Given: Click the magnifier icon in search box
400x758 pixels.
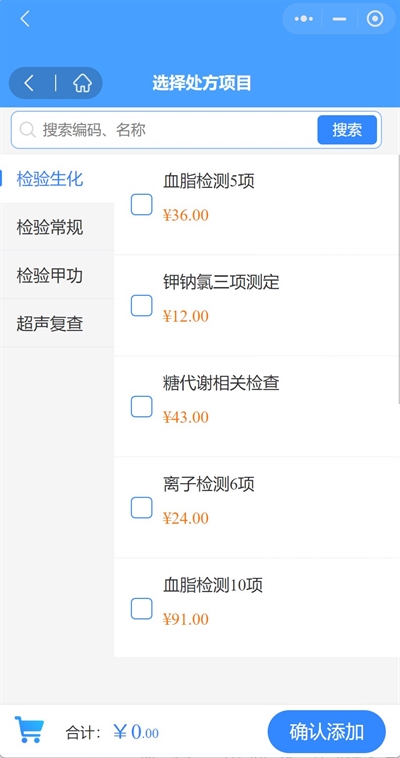Looking at the screenshot, I should 28,130.
